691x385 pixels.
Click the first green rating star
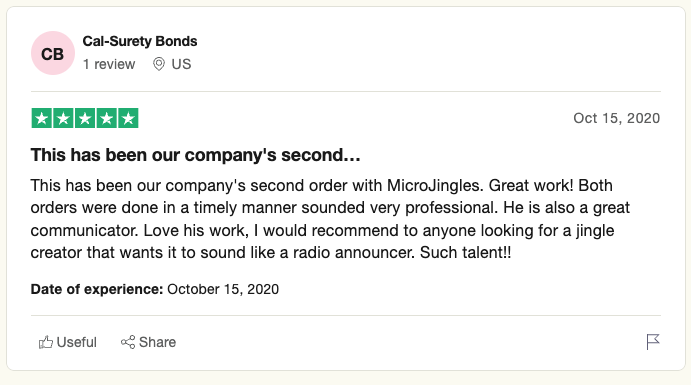click(x=42, y=118)
